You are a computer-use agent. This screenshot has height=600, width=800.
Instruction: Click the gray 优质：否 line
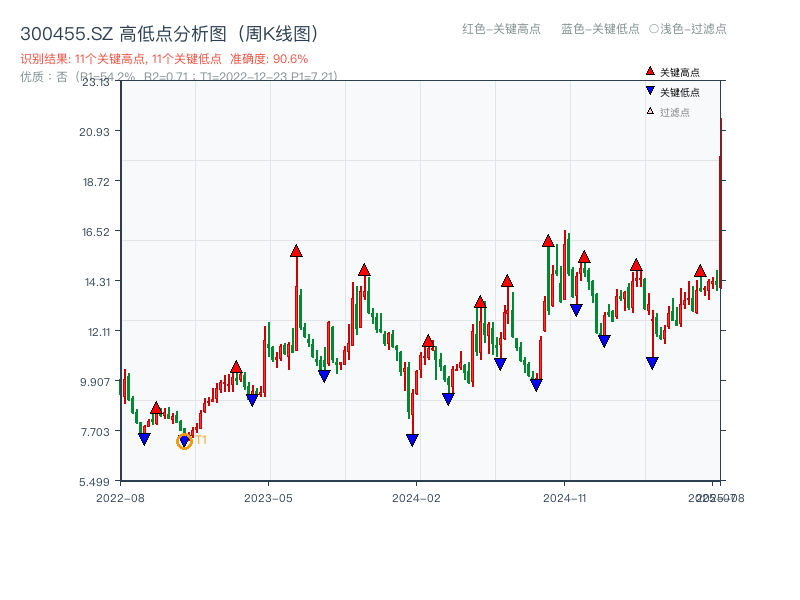(x=179, y=77)
